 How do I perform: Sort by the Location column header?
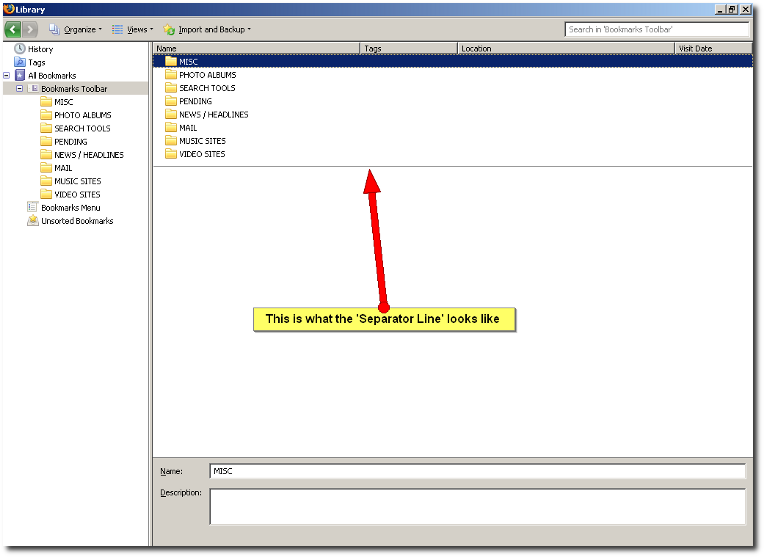[x=566, y=48]
